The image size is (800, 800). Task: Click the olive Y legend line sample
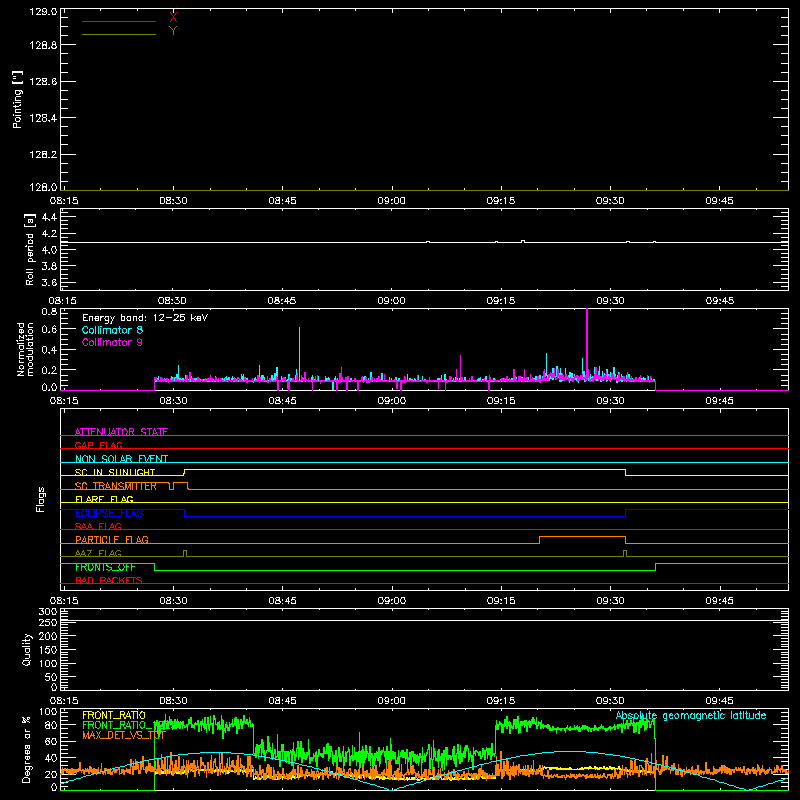click(x=119, y=34)
